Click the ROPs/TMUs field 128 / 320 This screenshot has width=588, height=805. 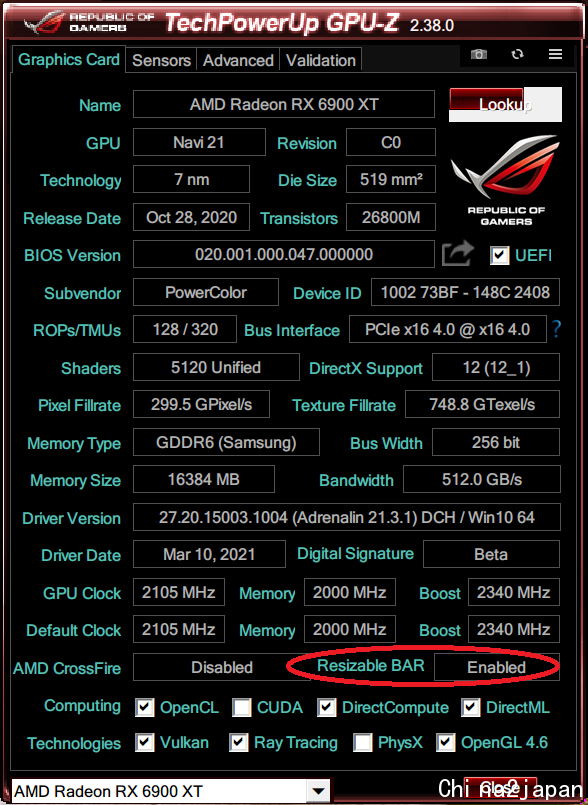(185, 329)
